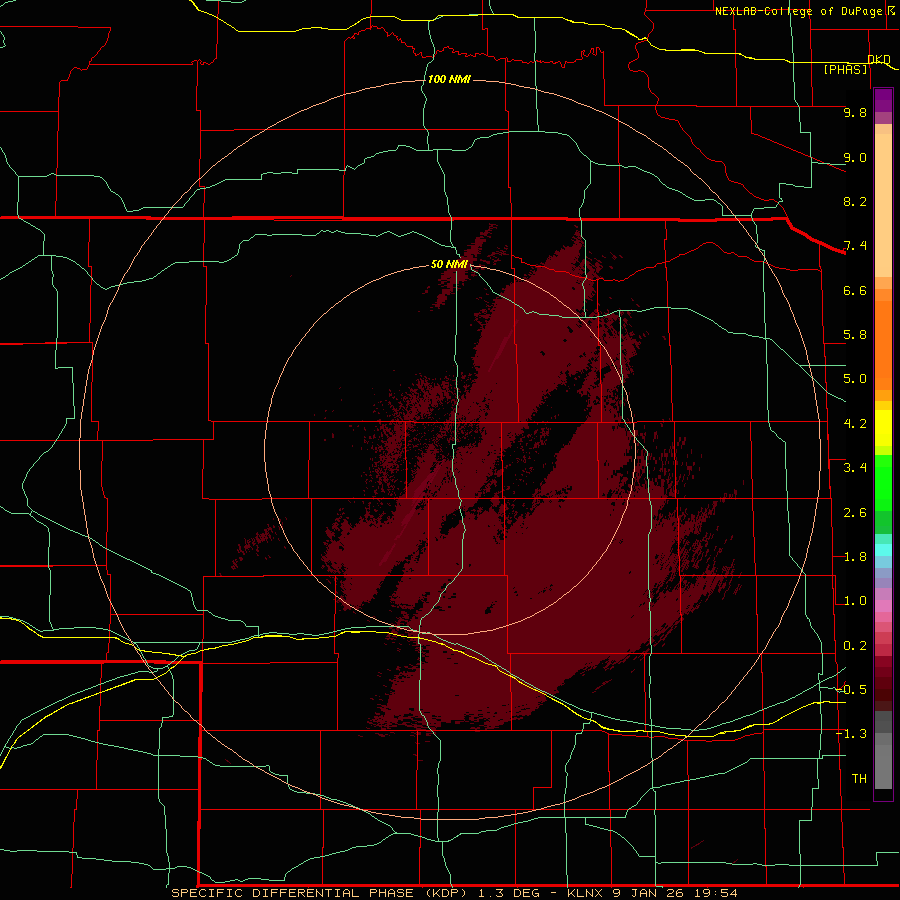Click the 4.2 scale value
Screen dimensions: 900x900
855,424
